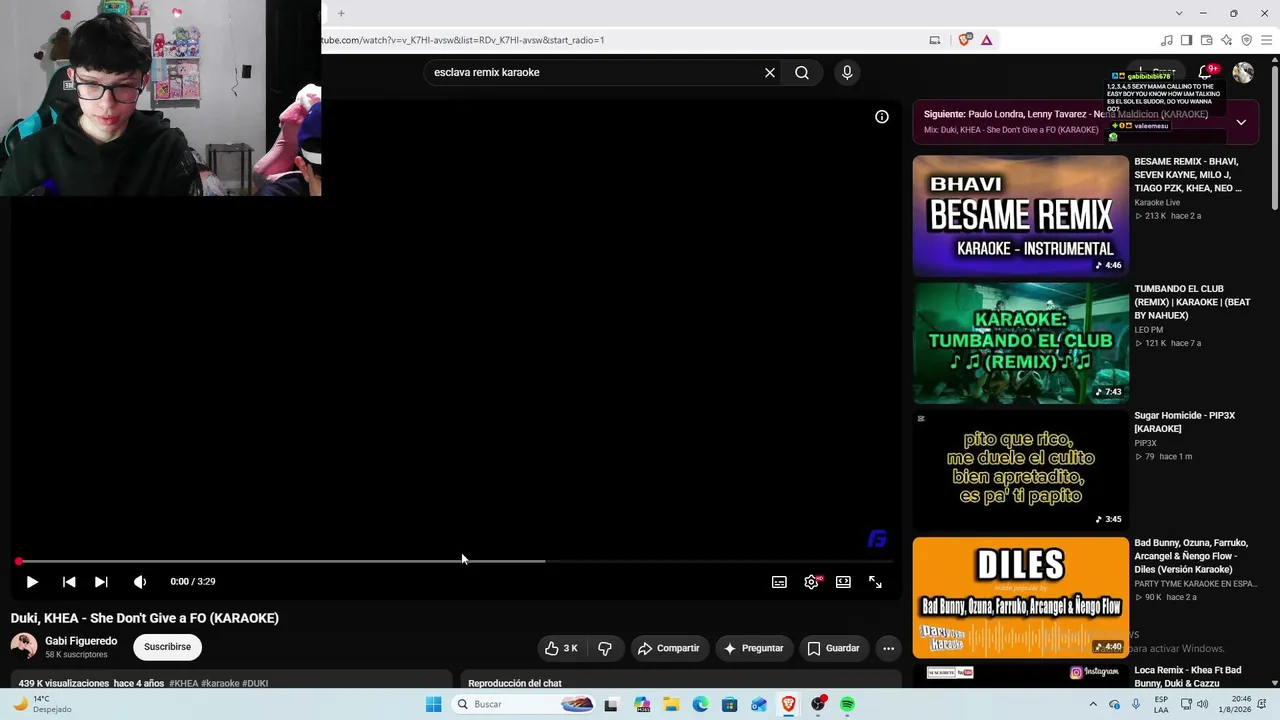The height and width of the screenshot is (720, 1280).
Task: Mute the video volume
Action: tap(140, 582)
